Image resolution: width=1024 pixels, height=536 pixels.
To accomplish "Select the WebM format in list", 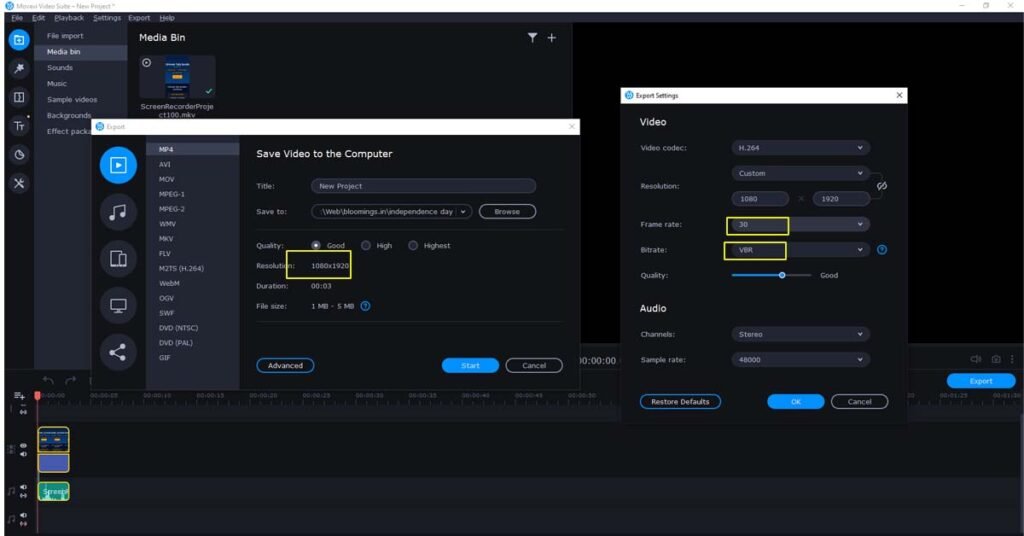I will pos(169,283).
